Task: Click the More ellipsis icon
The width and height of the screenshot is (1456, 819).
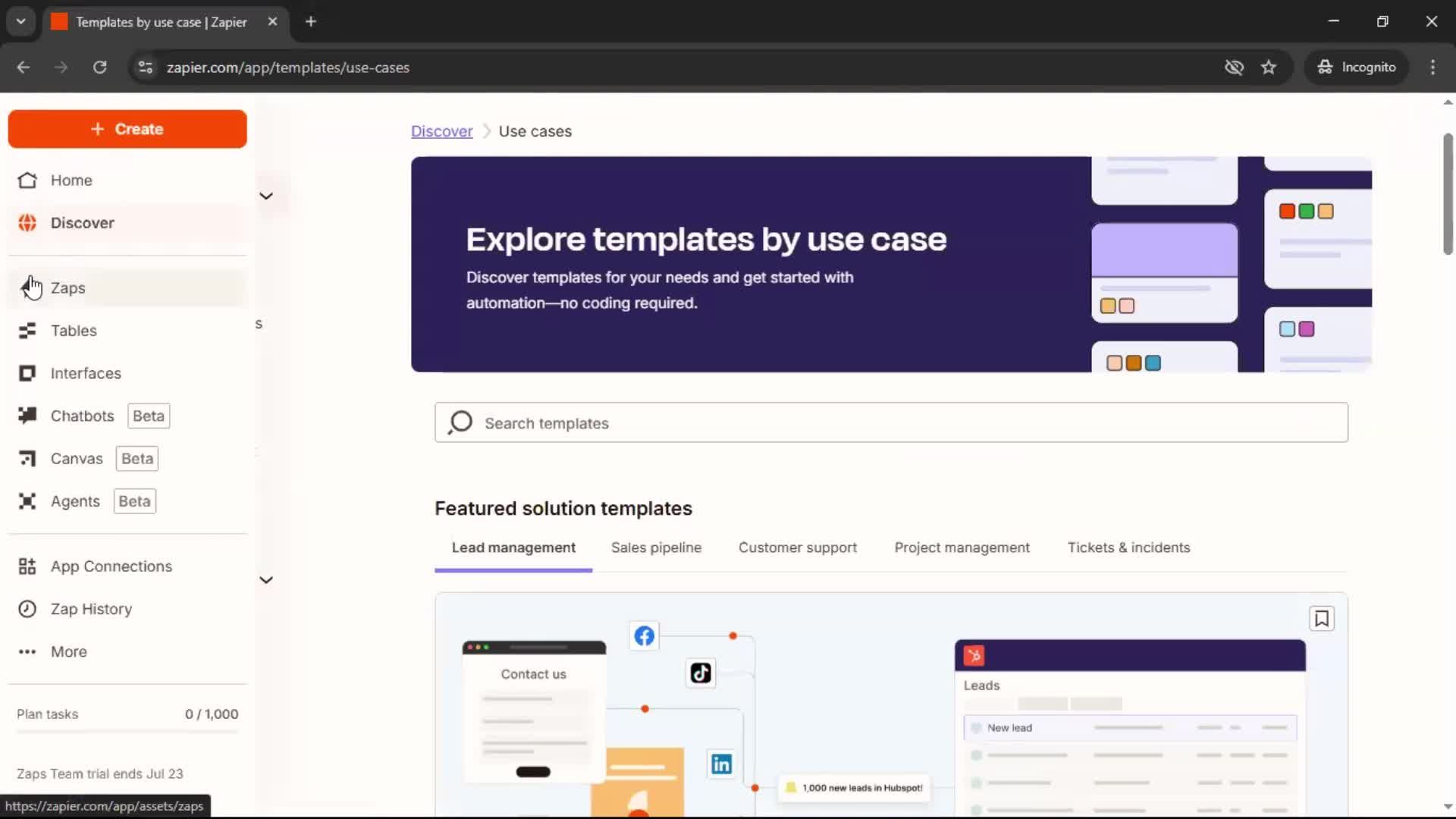Action: [27, 651]
